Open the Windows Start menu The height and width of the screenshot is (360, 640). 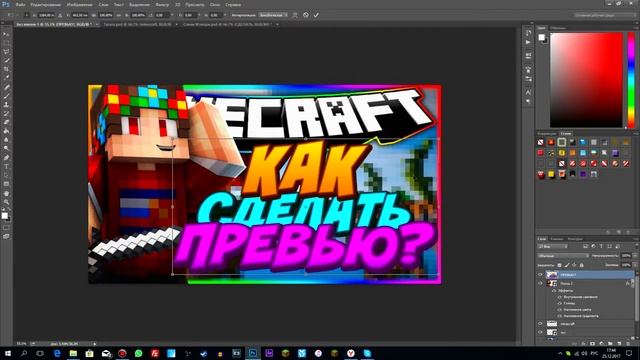pyautogui.click(x=8, y=353)
